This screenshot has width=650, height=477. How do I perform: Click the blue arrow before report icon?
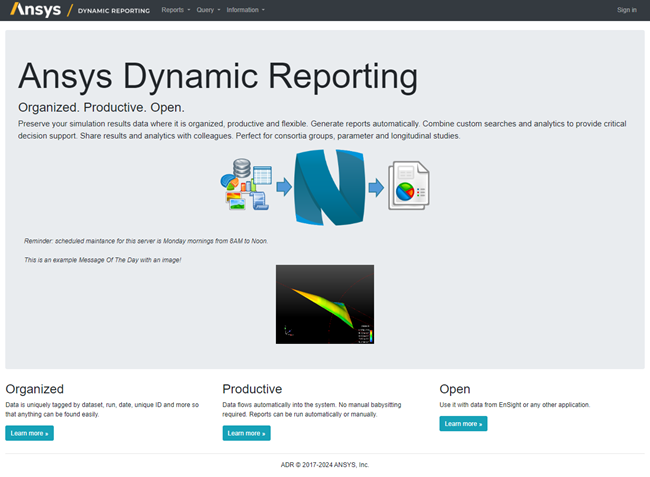point(375,187)
